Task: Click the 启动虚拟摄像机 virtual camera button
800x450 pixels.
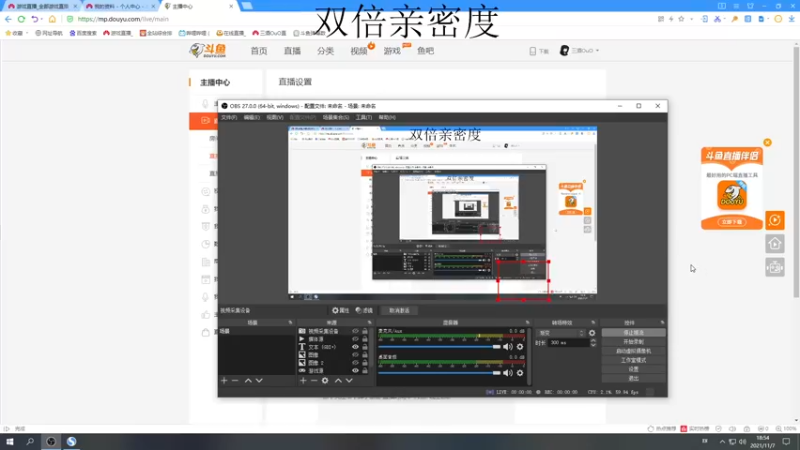Action: pos(633,351)
